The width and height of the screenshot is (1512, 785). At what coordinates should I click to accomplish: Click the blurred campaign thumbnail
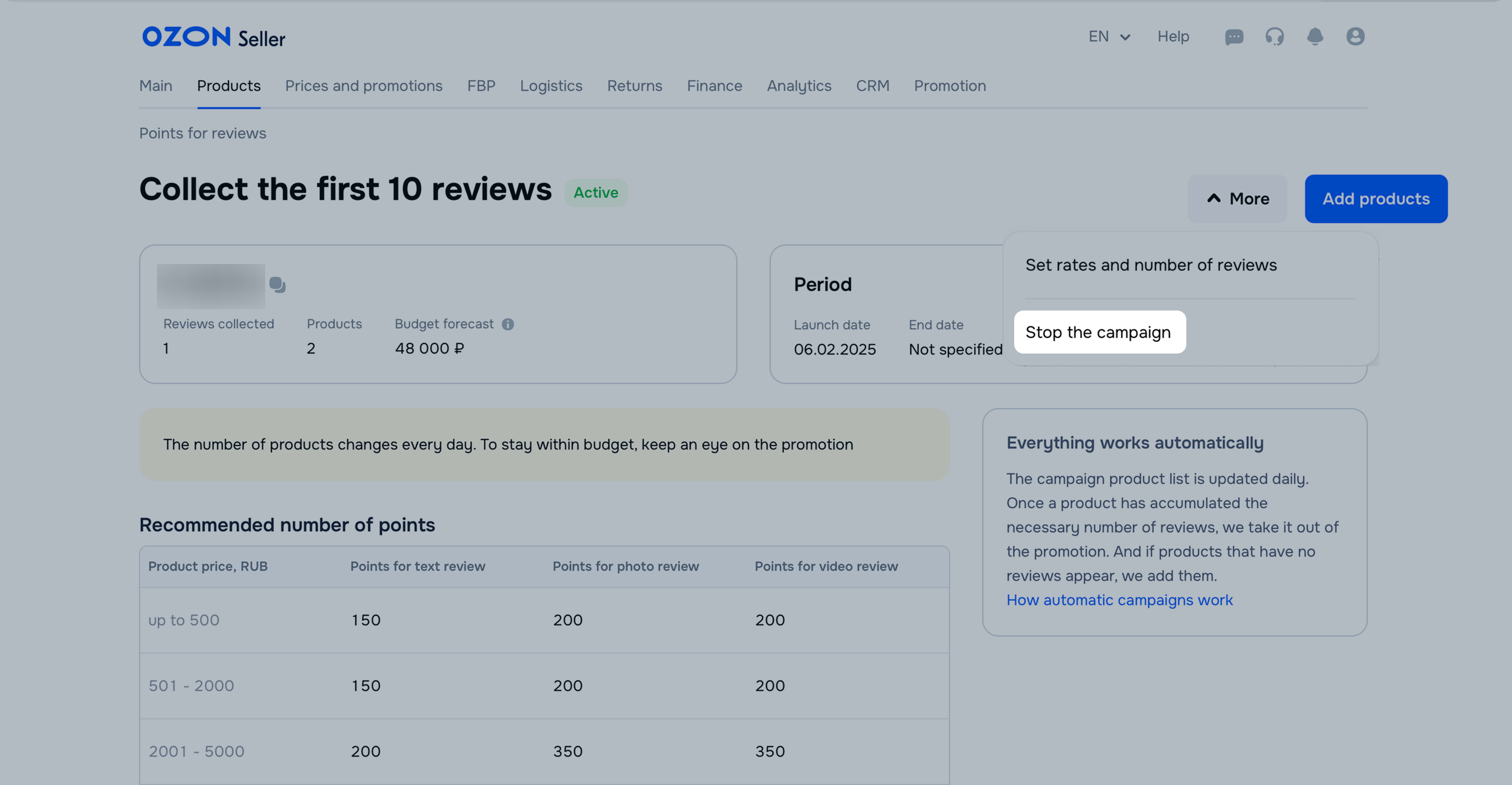pos(211,286)
